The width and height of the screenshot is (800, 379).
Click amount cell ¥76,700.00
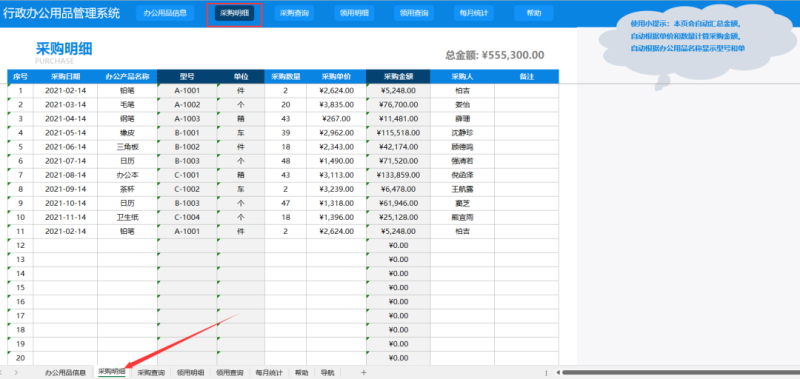tap(398, 105)
